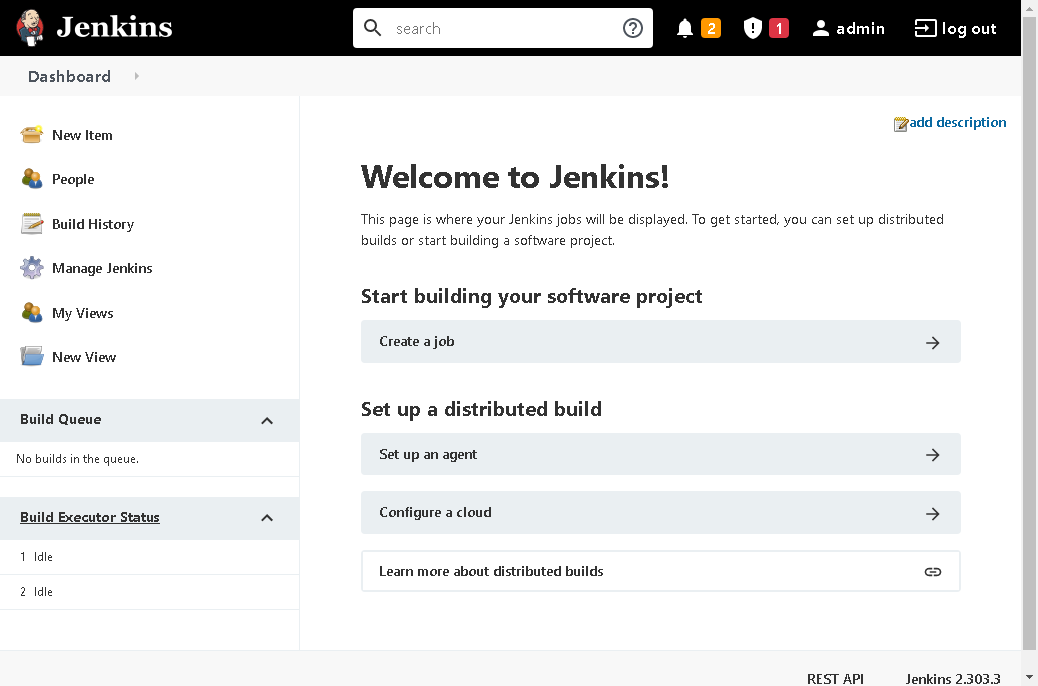This screenshot has height=686, width=1038.
Task: Click Configure a cloud button
Action: point(661,513)
